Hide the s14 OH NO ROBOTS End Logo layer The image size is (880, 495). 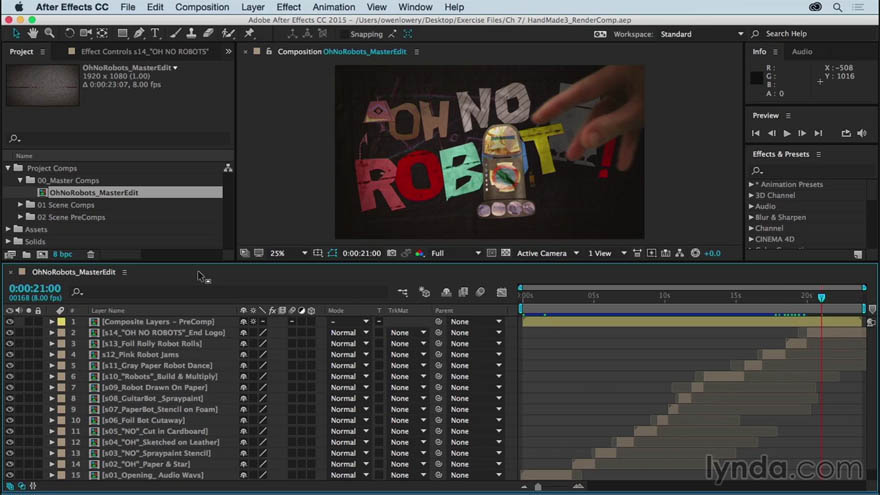pos(10,333)
